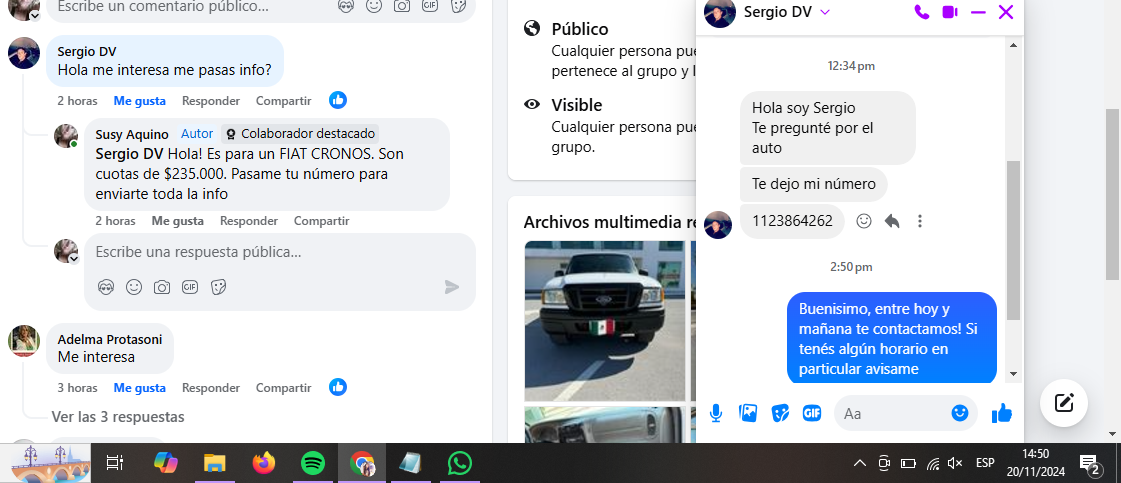Screen dimensions: 1121x483
Task: Open Firefox from the taskbar
Action: point(264,463)
